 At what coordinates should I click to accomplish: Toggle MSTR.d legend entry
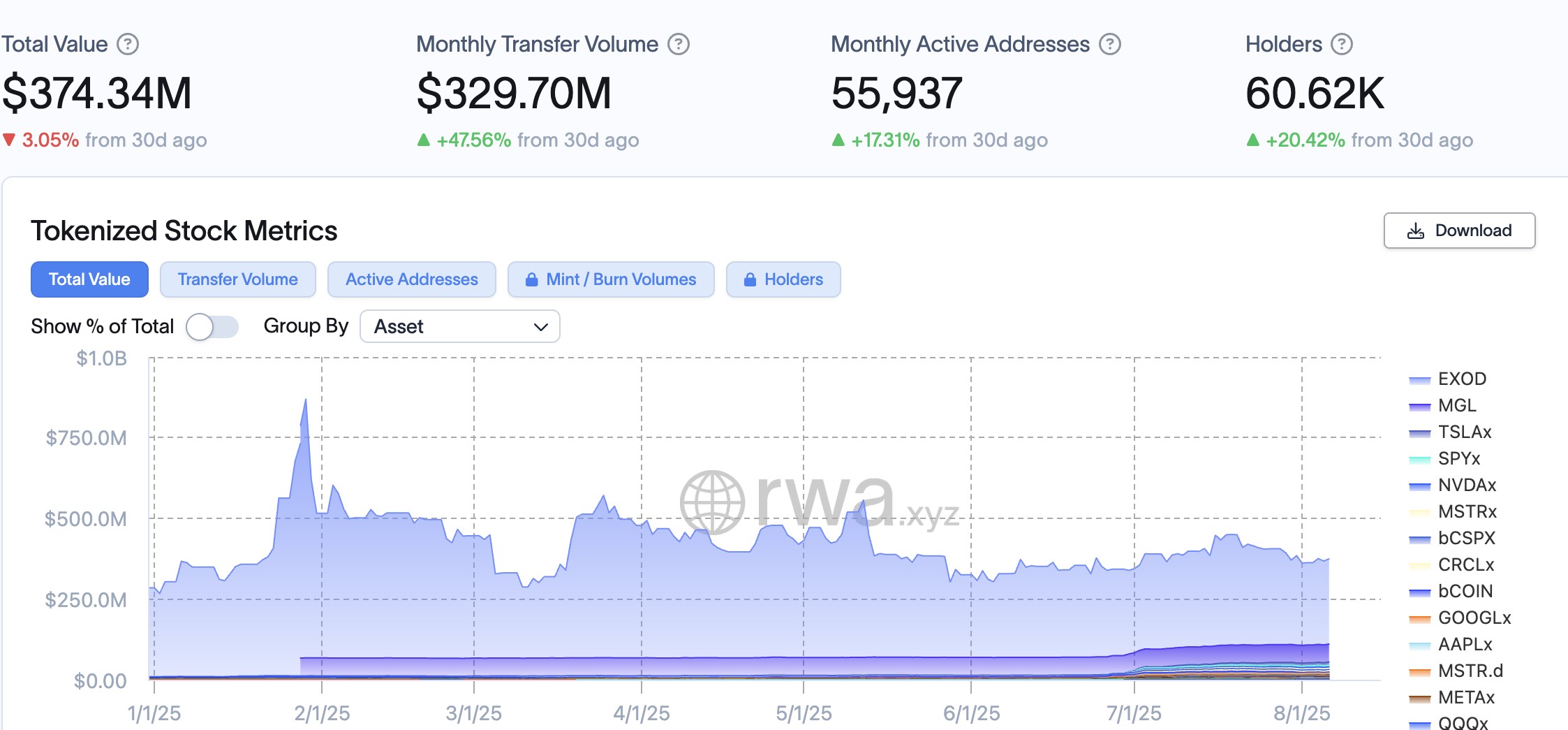coord(1456,671)
